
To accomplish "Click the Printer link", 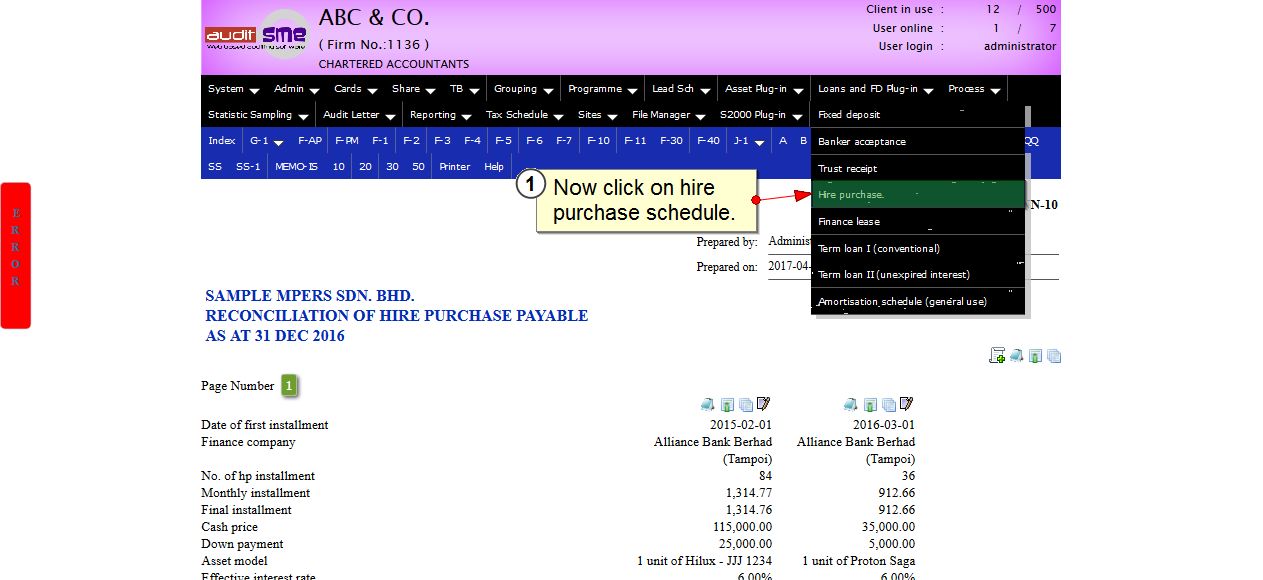I will click(x=454, y=167).
